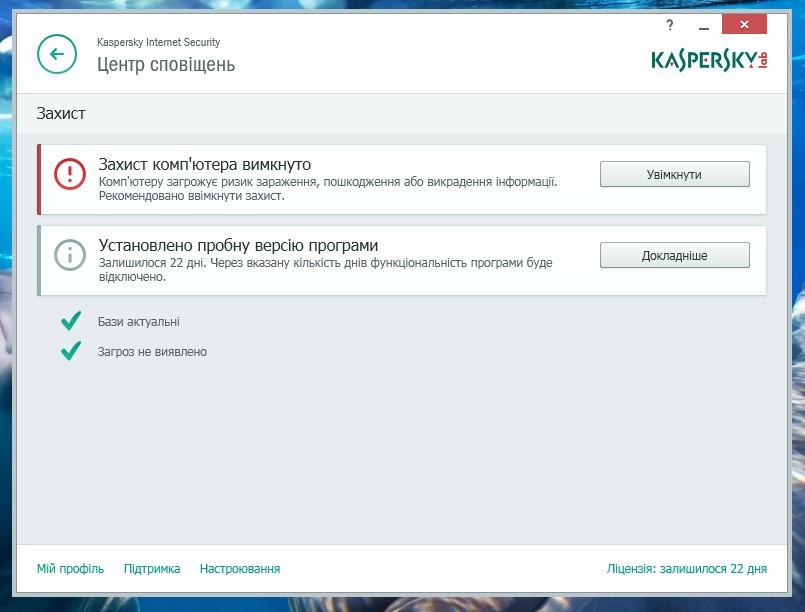Open help via the question mark icon
The image size is (805, 612).
pos(669,25)
